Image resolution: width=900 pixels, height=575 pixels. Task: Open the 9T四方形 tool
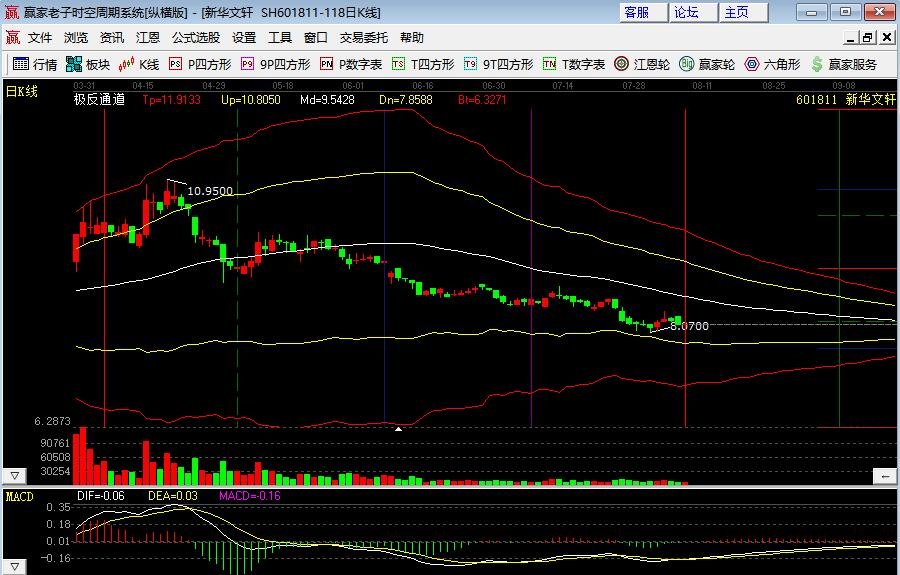point(498,64)
